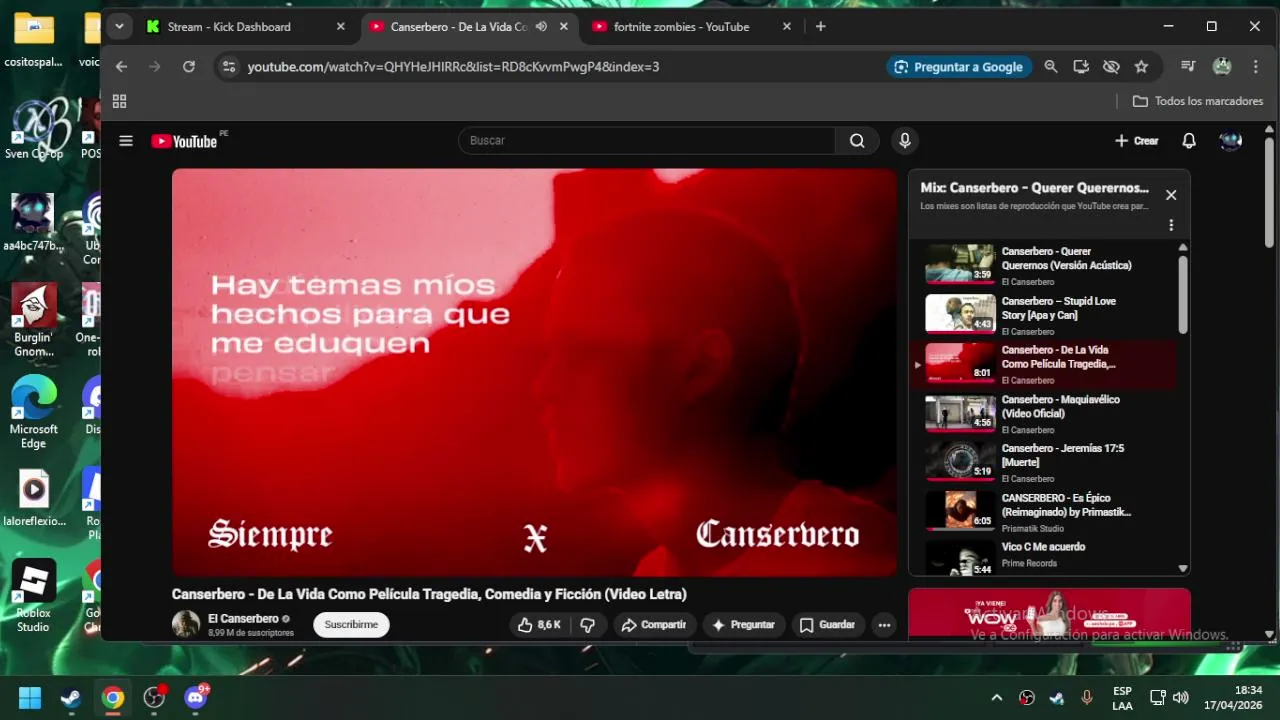Open Todos los marcadores folder
Screen dimensions: 1280x720
(1197, 101)
